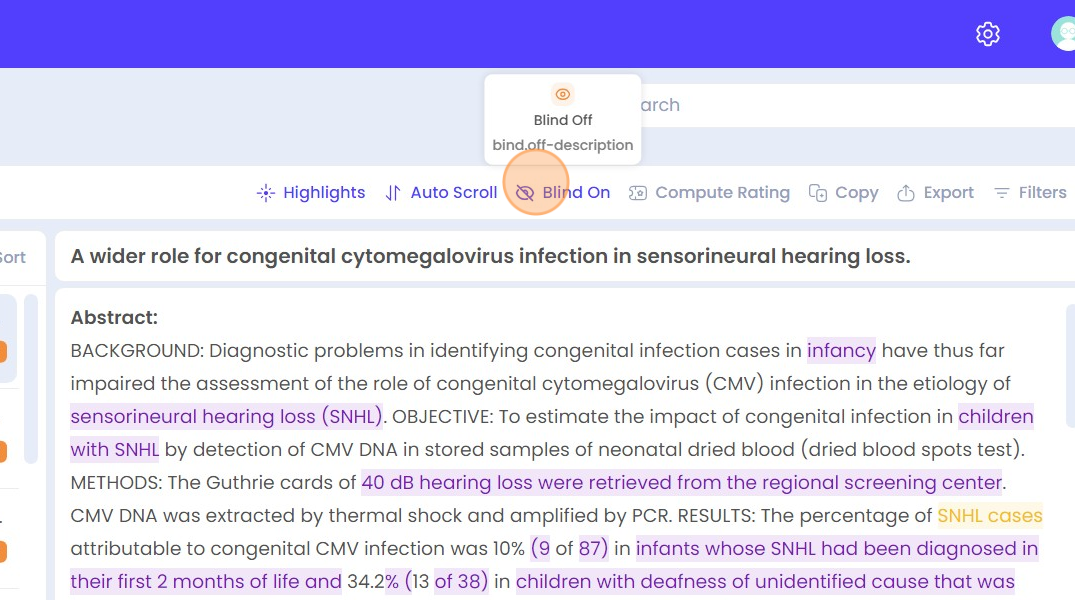Screen dimensions: 1075x600
Task: Click the Auto Scroll arrows icon
Action: [x=393, y=193]
